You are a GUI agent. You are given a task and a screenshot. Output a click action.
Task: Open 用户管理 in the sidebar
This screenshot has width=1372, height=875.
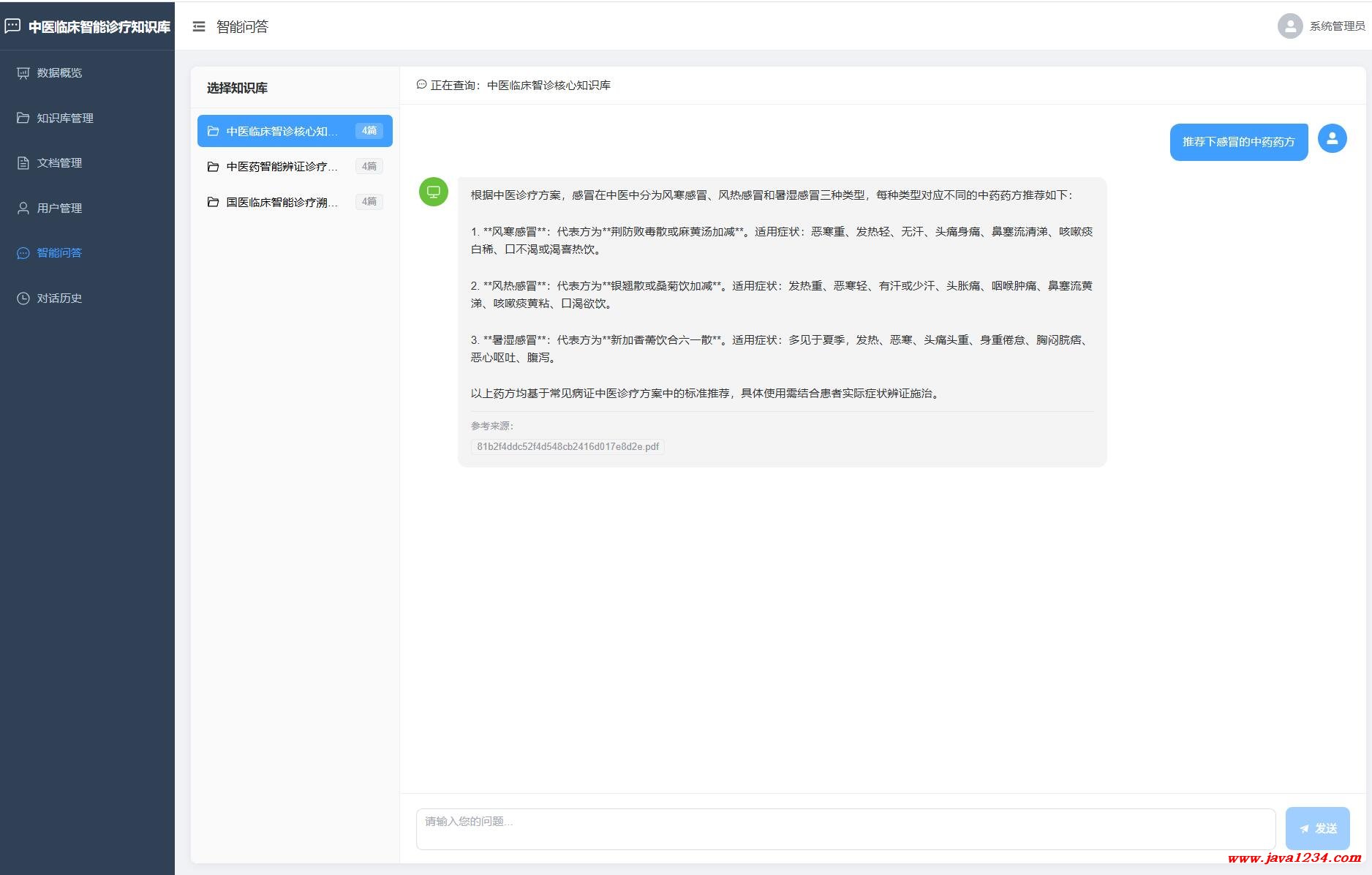[x=59, y=209]
